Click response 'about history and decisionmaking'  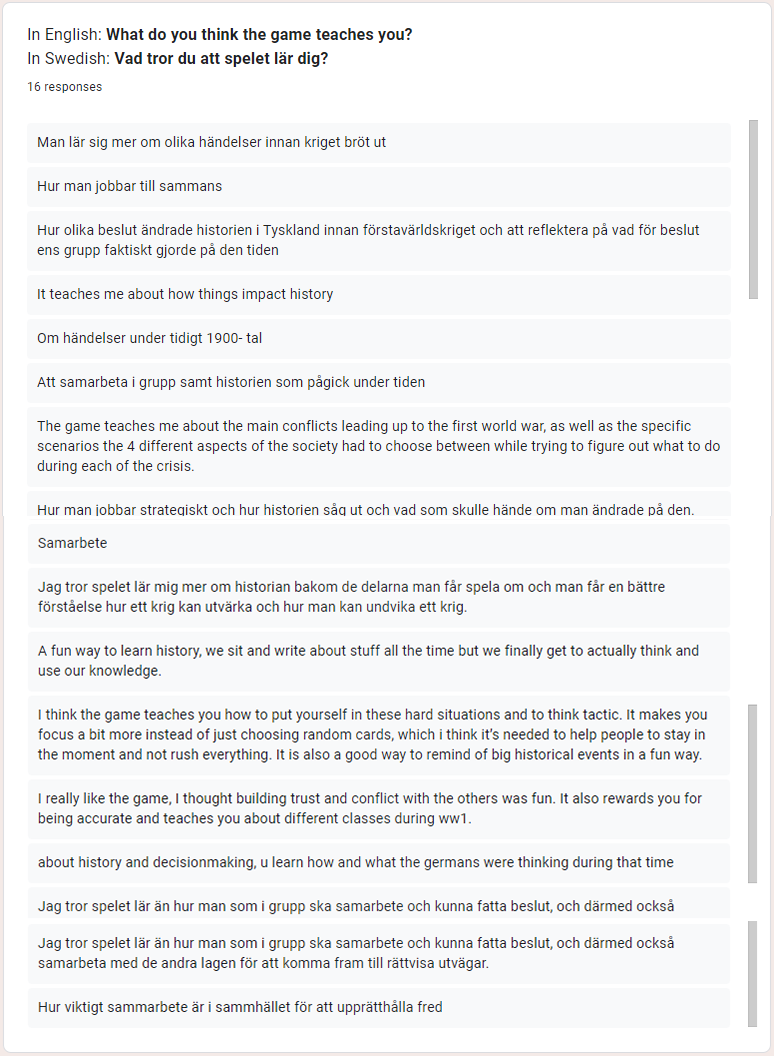[379, 863]
